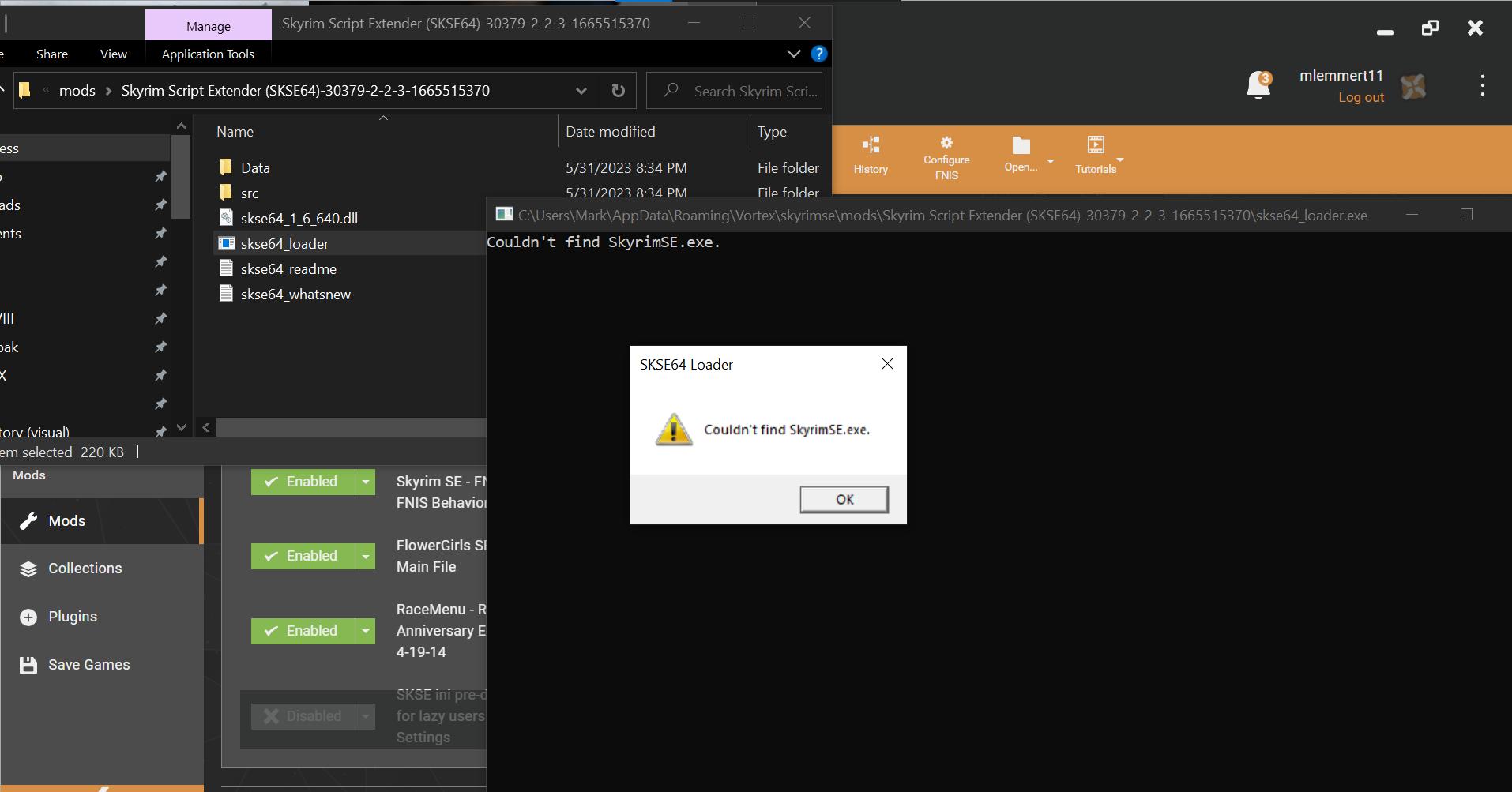Open Plugins in the Vortex sidebar

(x=102, y=617)
